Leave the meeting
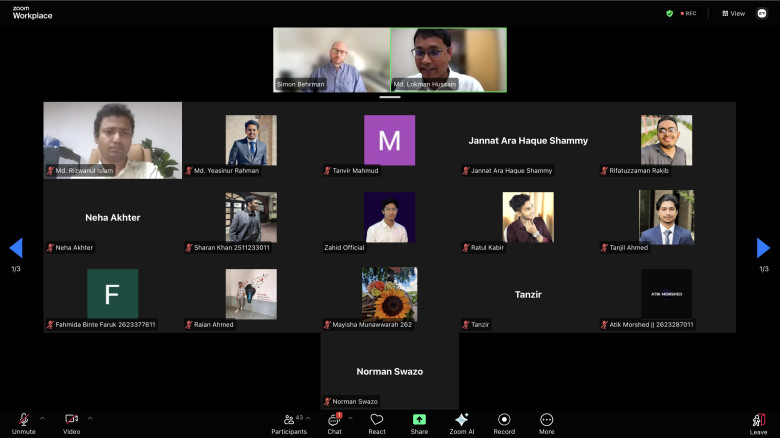The width and height of the screenshot is (780, 438). coord(758,424)
